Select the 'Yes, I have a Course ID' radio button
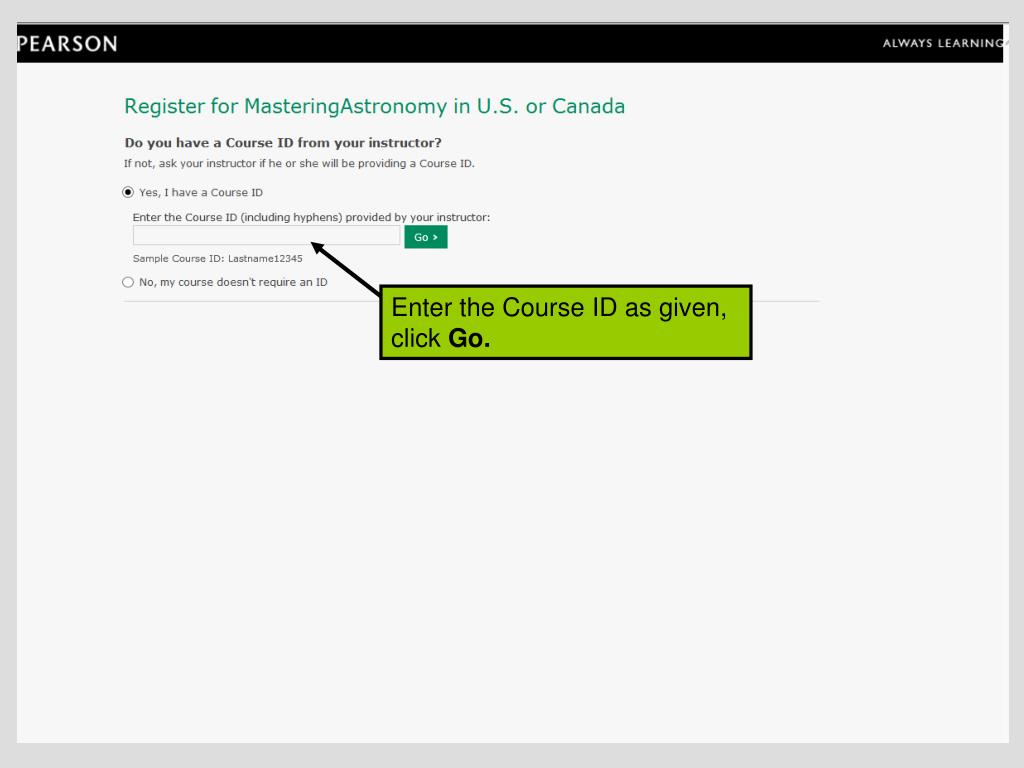Viewport: 1024px width, 768px height. tap(128, 192)
